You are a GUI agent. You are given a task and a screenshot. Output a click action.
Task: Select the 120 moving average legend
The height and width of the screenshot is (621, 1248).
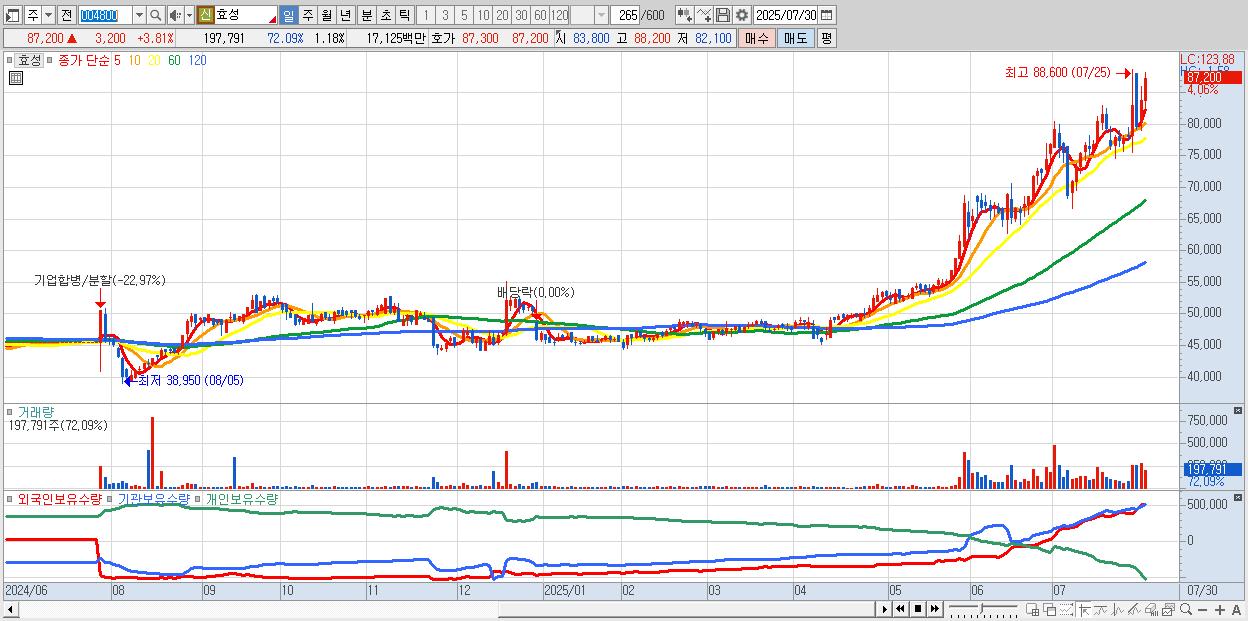click(x=197, y=60)
